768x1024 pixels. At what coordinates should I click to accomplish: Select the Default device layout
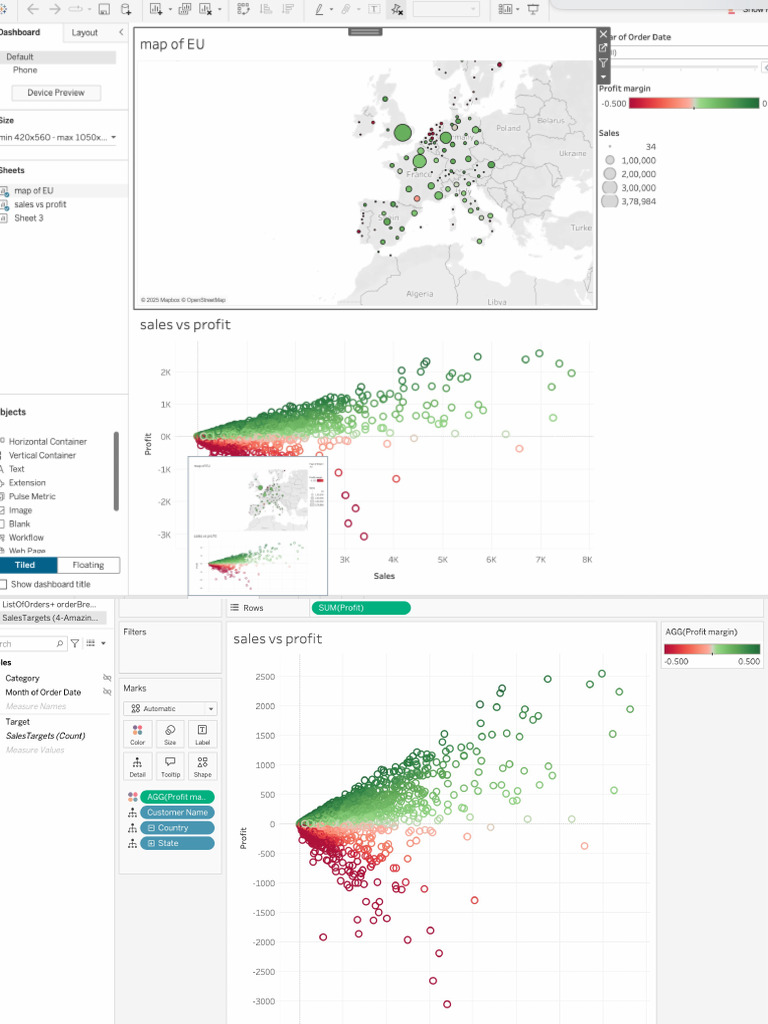pyautogui.click(x=57, y=57)
